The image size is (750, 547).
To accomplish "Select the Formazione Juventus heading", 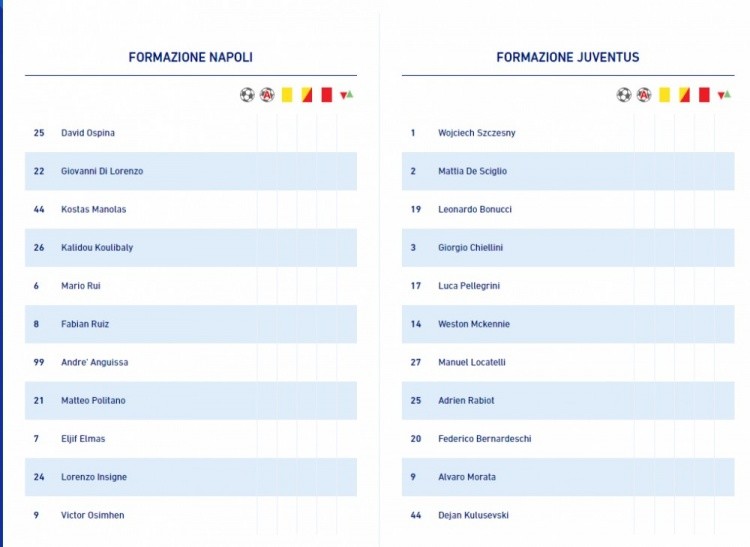I will [568, 57].
